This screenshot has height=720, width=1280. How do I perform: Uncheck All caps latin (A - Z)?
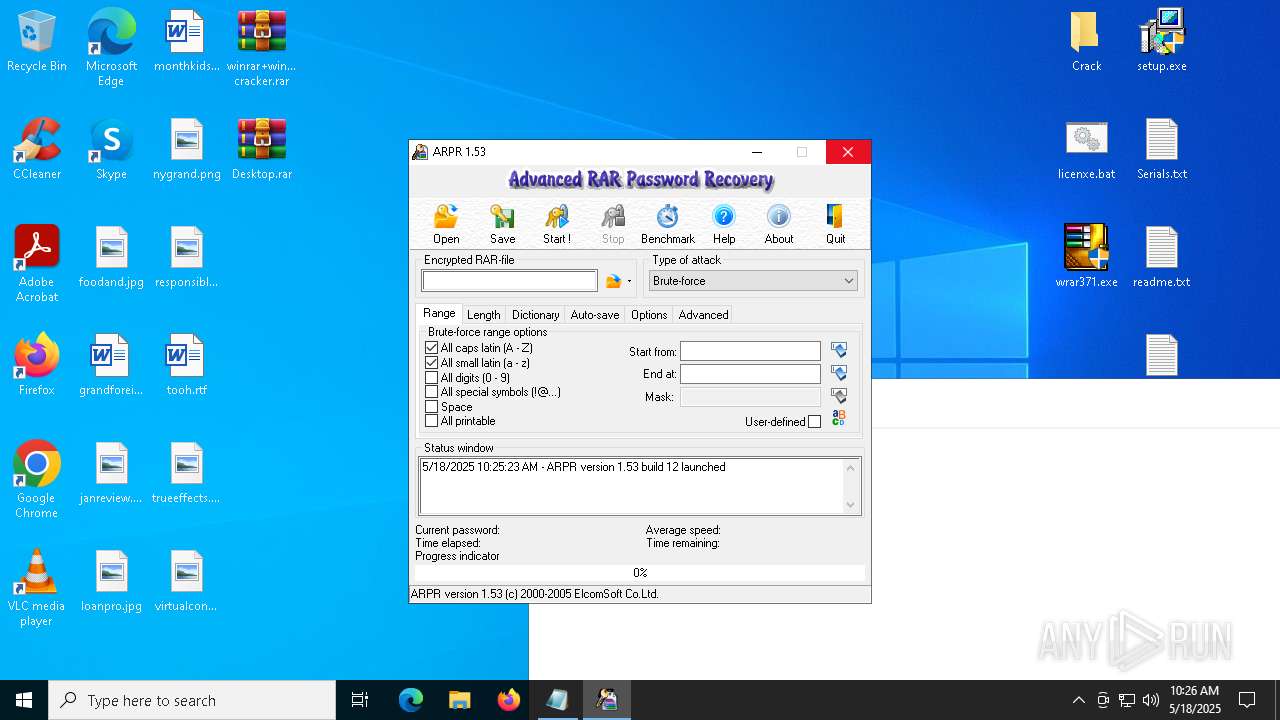click(432, 348)
